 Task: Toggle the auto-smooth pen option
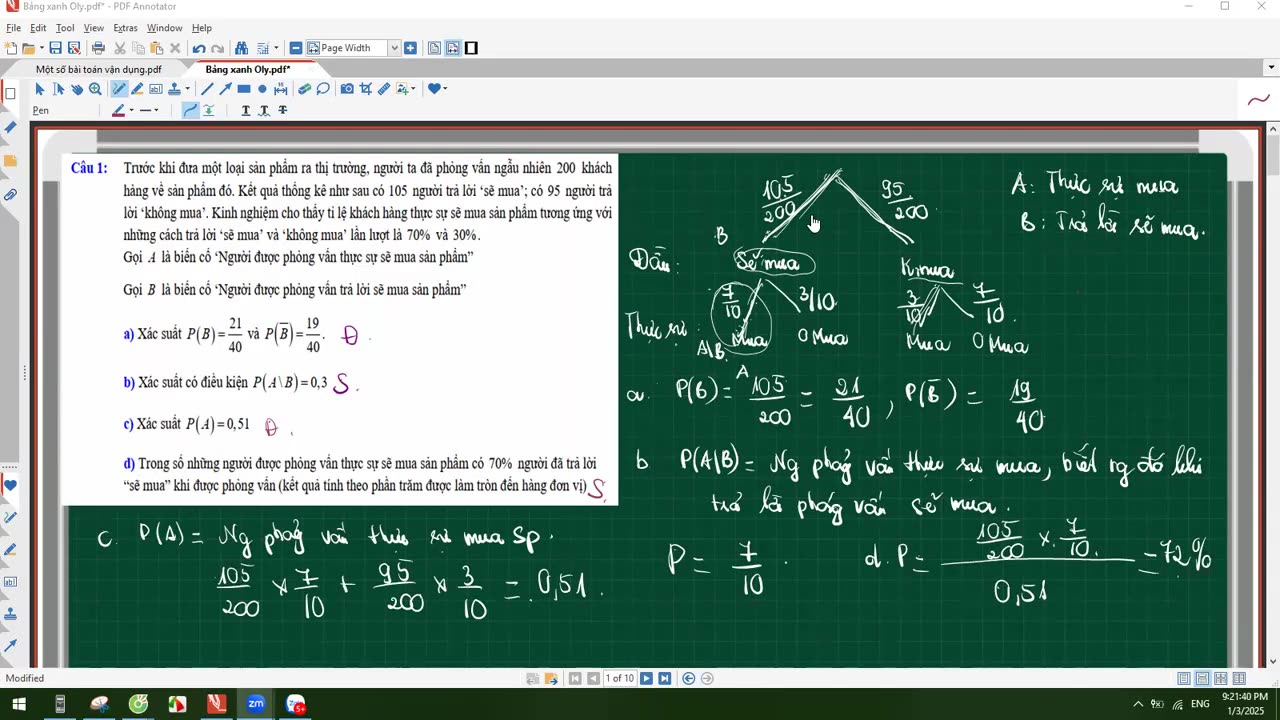click(x=208, y=110)
